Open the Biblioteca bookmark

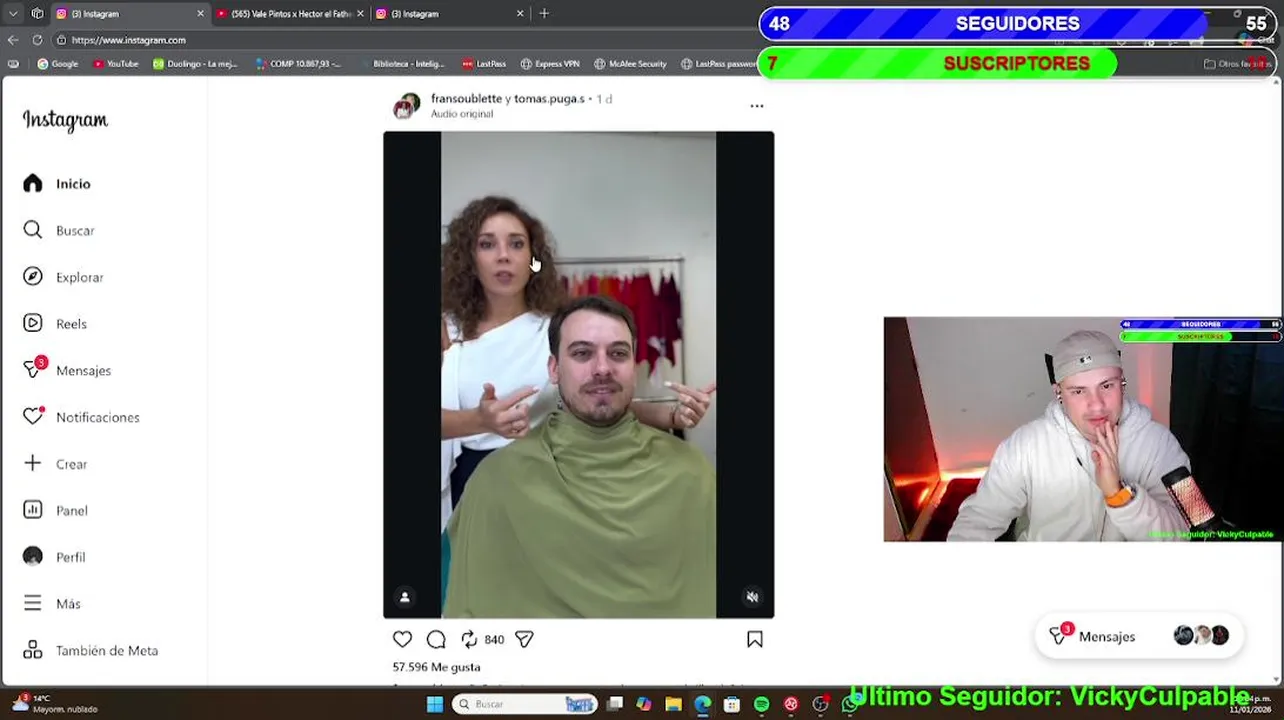[402, 64]
